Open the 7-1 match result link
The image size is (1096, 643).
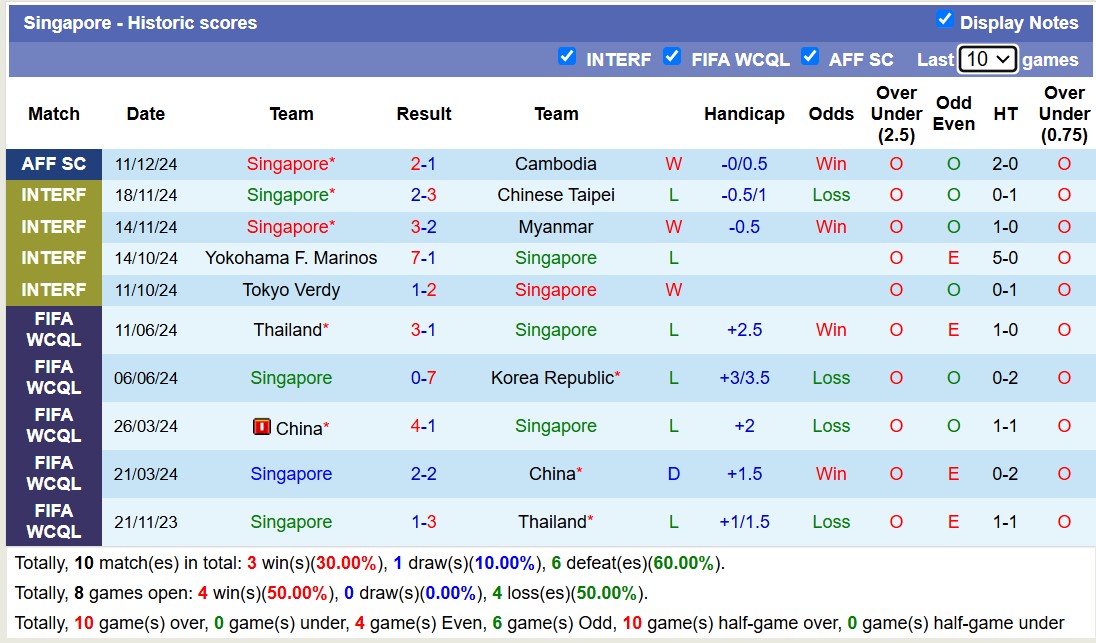423,258
